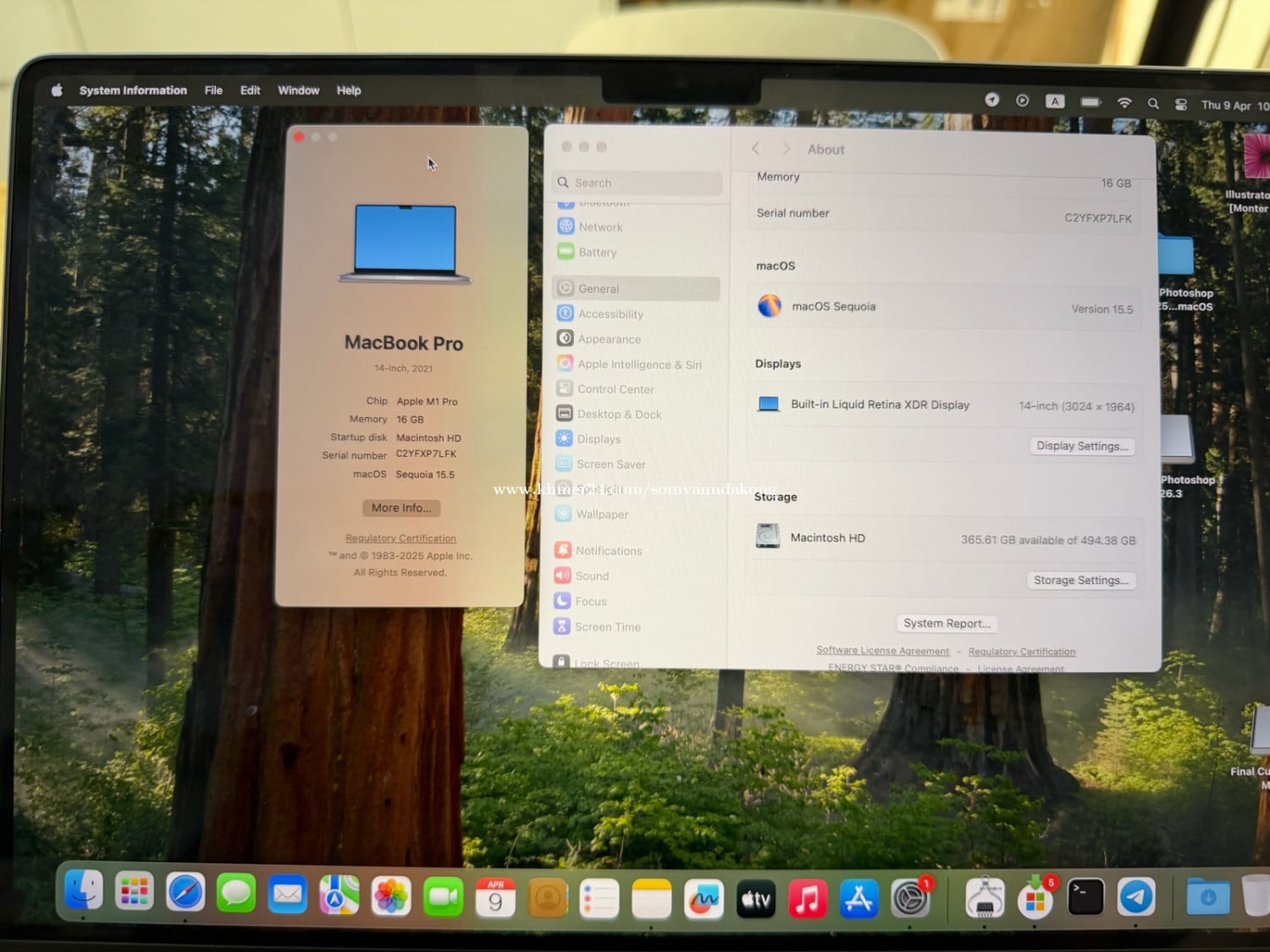The width and height of the screenshot is (1270, 952).
Task: Click More Info in the MacBook Pro window
Action: (x=401, y=508)
